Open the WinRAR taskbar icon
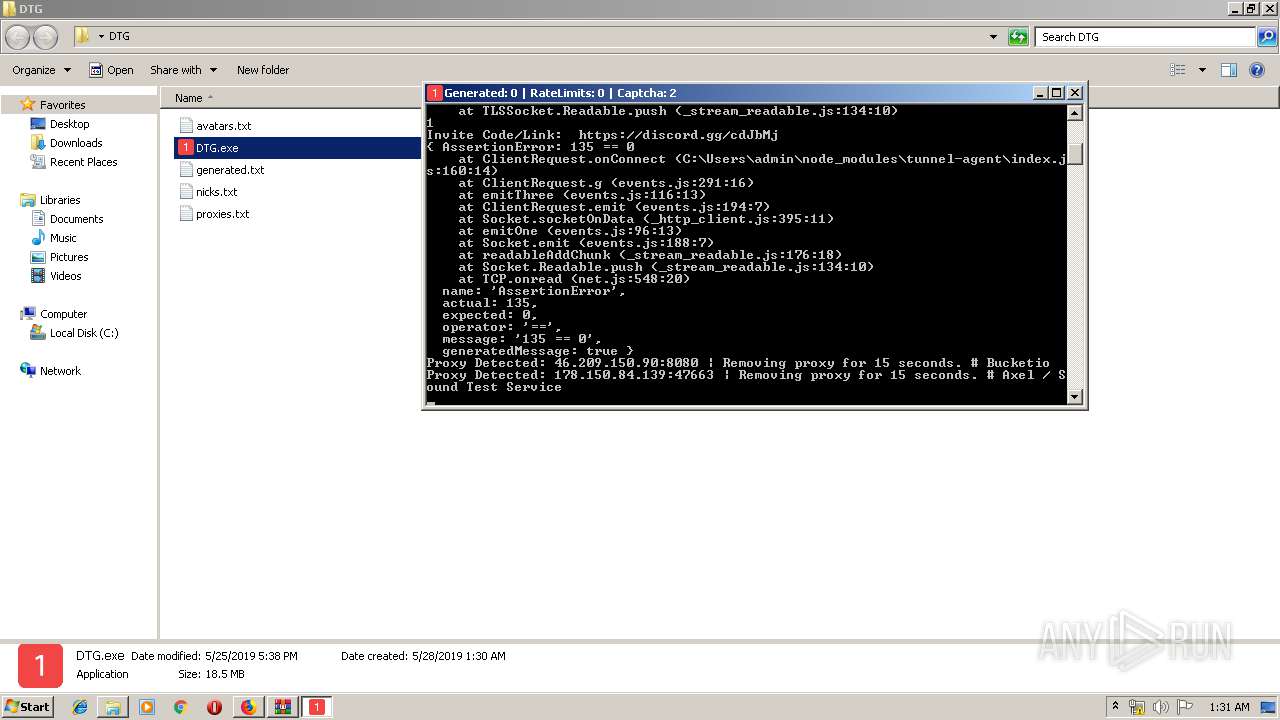 282,707
